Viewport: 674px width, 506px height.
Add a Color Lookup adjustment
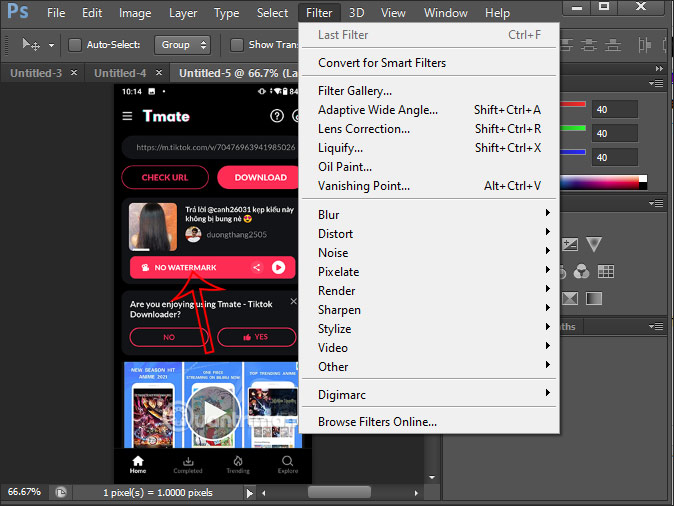point(606,271)
